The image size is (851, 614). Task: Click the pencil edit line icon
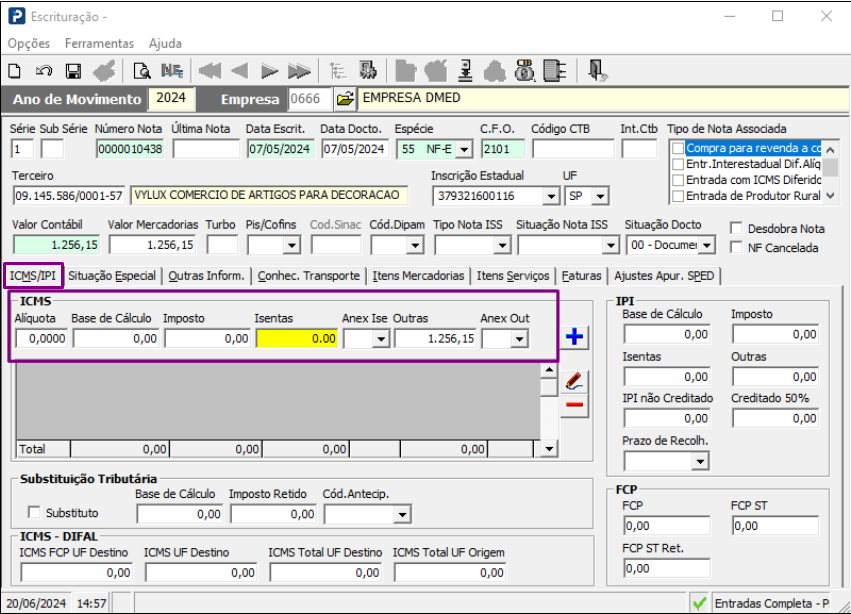[x=574, y=381]
